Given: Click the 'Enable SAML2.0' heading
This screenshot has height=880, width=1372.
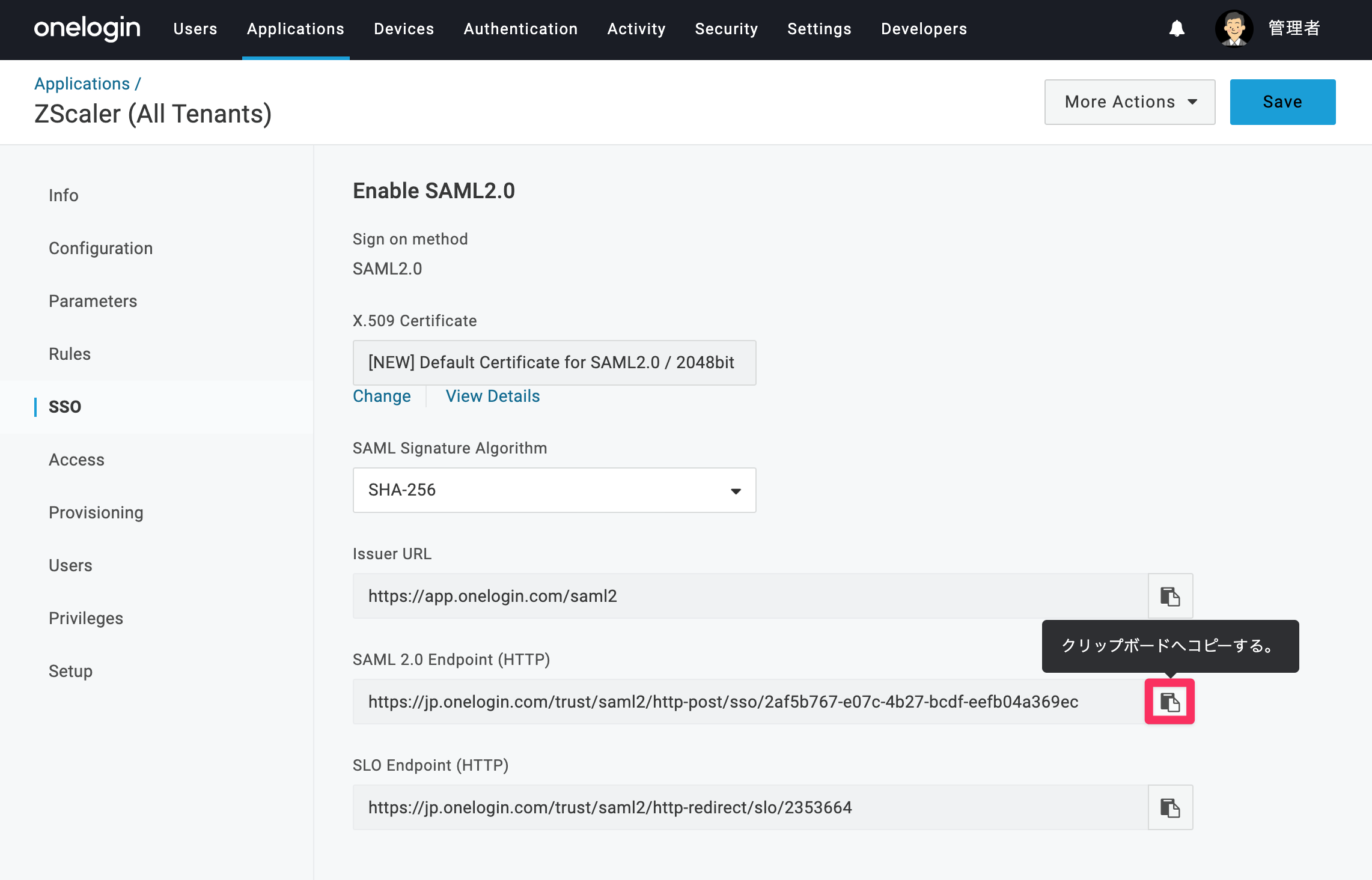Looking at the screenshot, I should (434, 191).
